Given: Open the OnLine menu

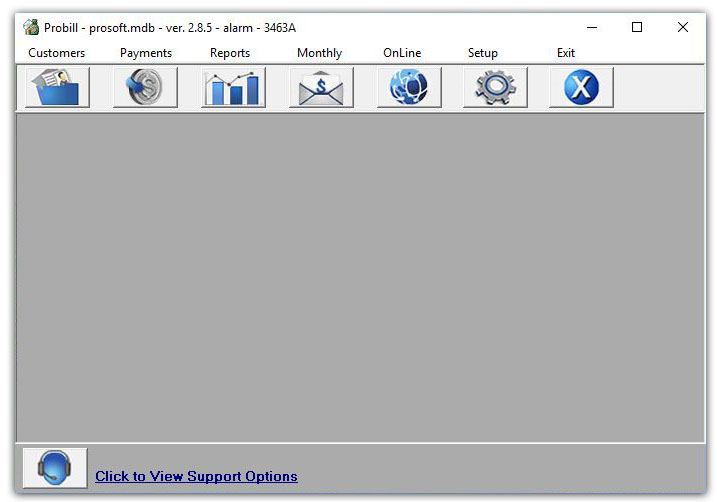Looking at the screenshot, I should (x=402, y=53).
